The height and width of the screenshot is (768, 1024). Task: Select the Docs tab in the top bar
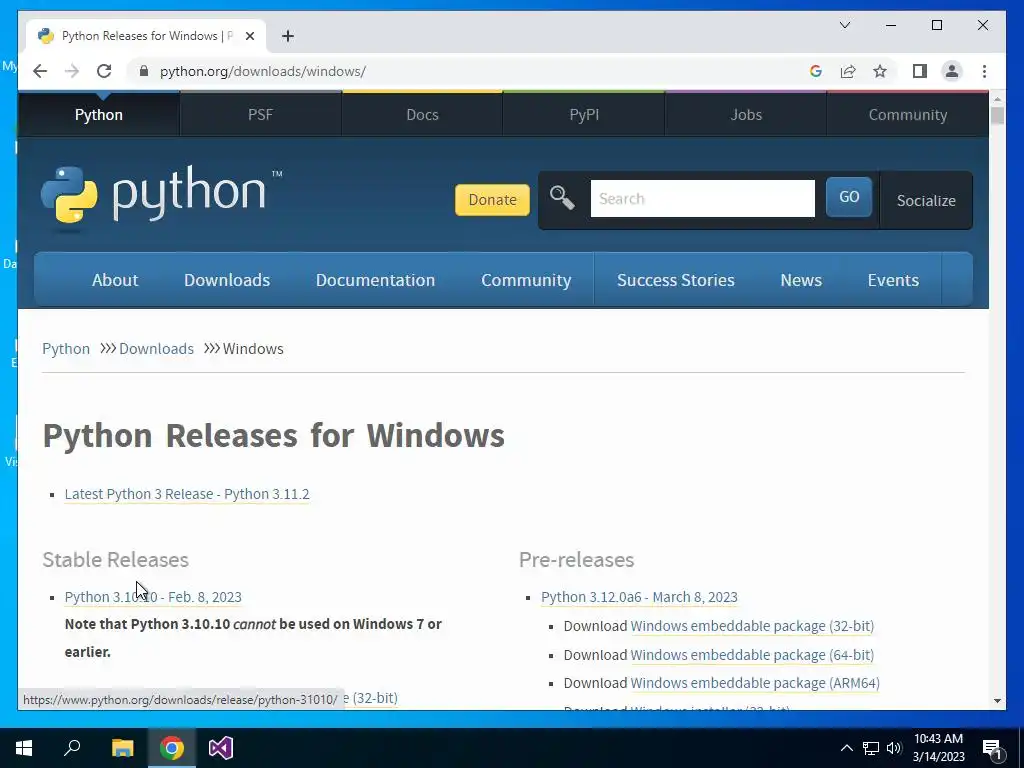(423, 114)
